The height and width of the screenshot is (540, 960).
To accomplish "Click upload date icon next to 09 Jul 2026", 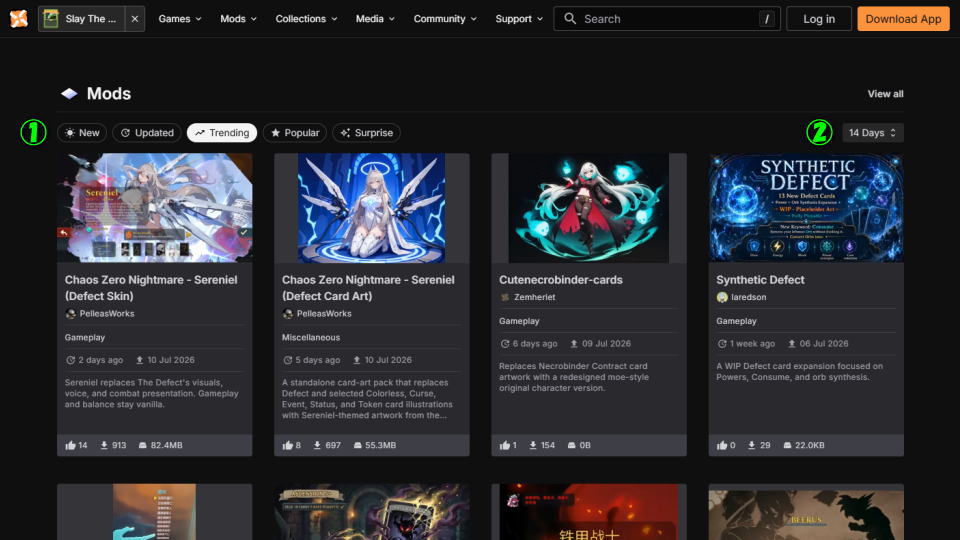I will tap(574, 343).
